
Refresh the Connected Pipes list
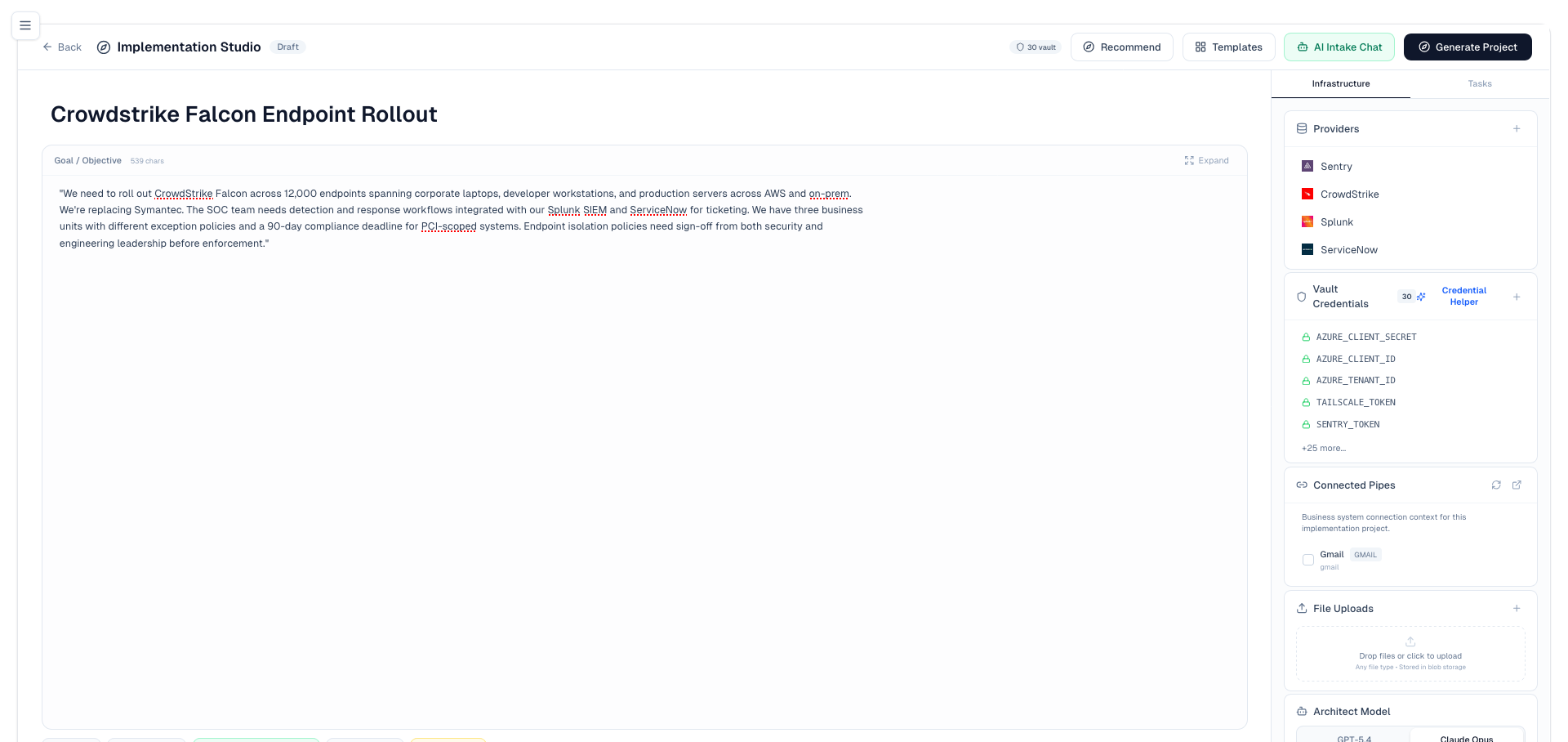click(x=1496, y=485)
